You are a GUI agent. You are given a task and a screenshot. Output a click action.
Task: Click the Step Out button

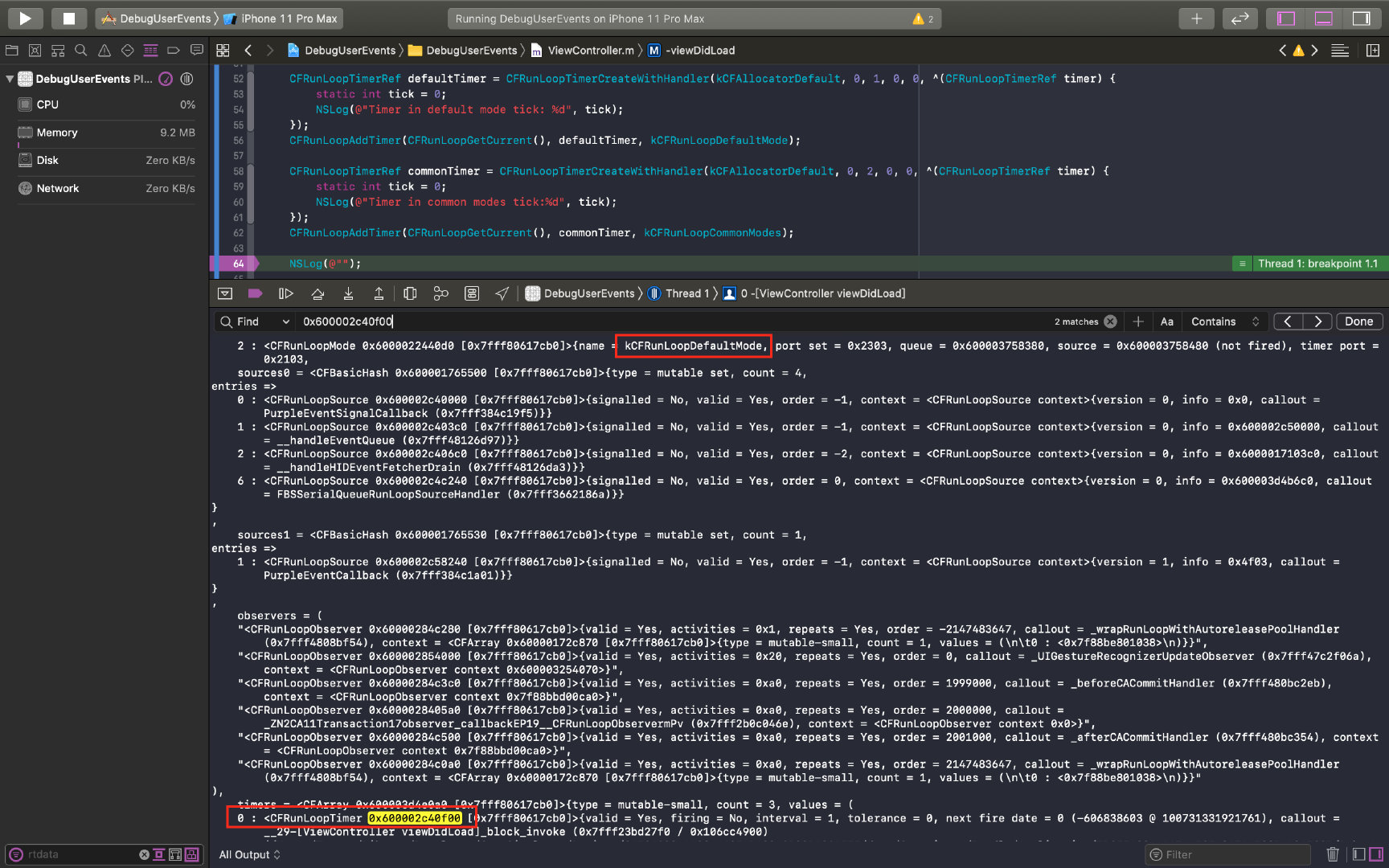(x=379, y=293)
